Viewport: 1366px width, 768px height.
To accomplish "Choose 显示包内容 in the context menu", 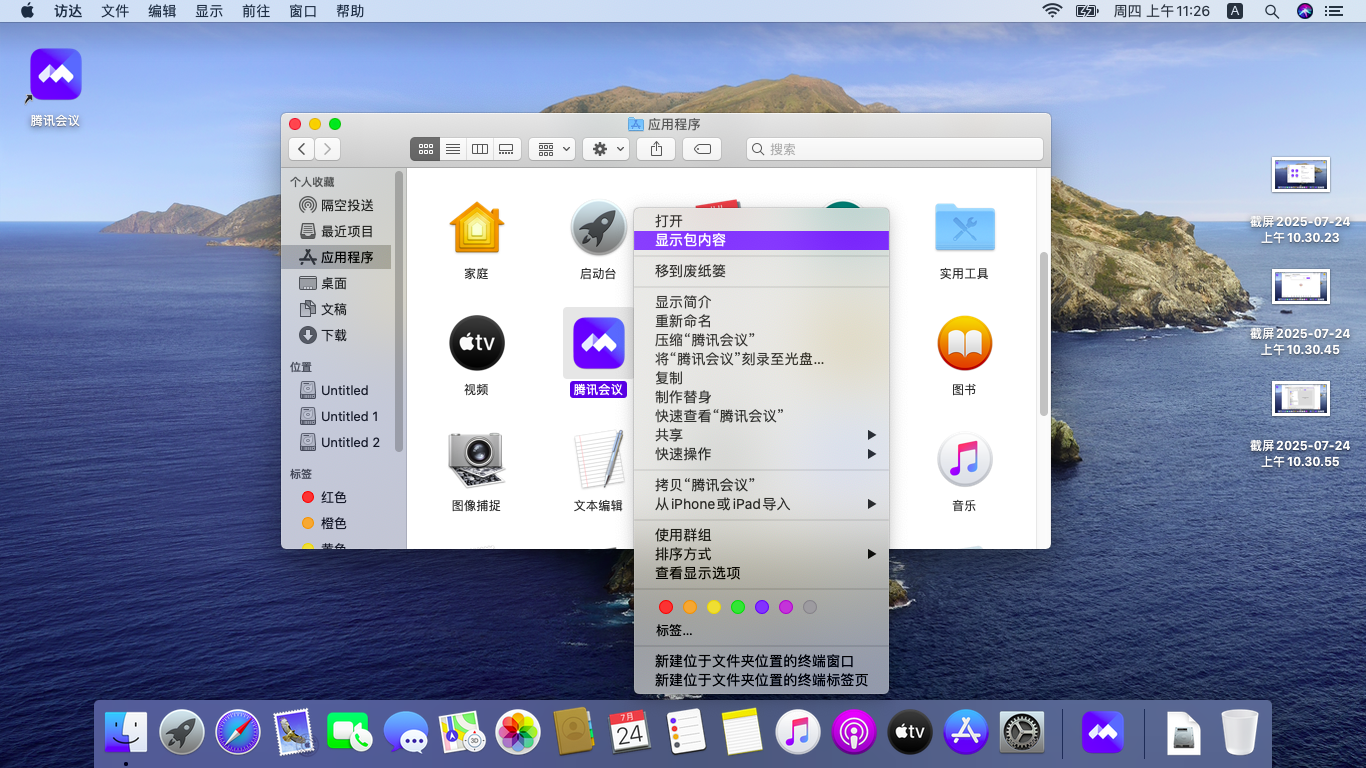I will (x=761, y=240).
